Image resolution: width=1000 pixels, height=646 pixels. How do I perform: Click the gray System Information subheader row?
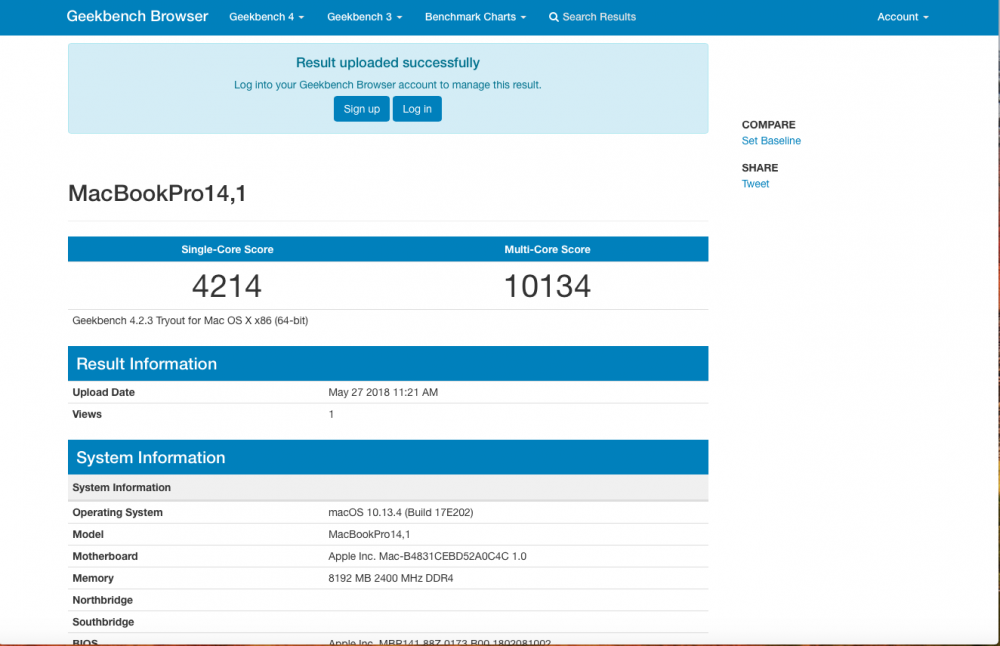point(388,487)
